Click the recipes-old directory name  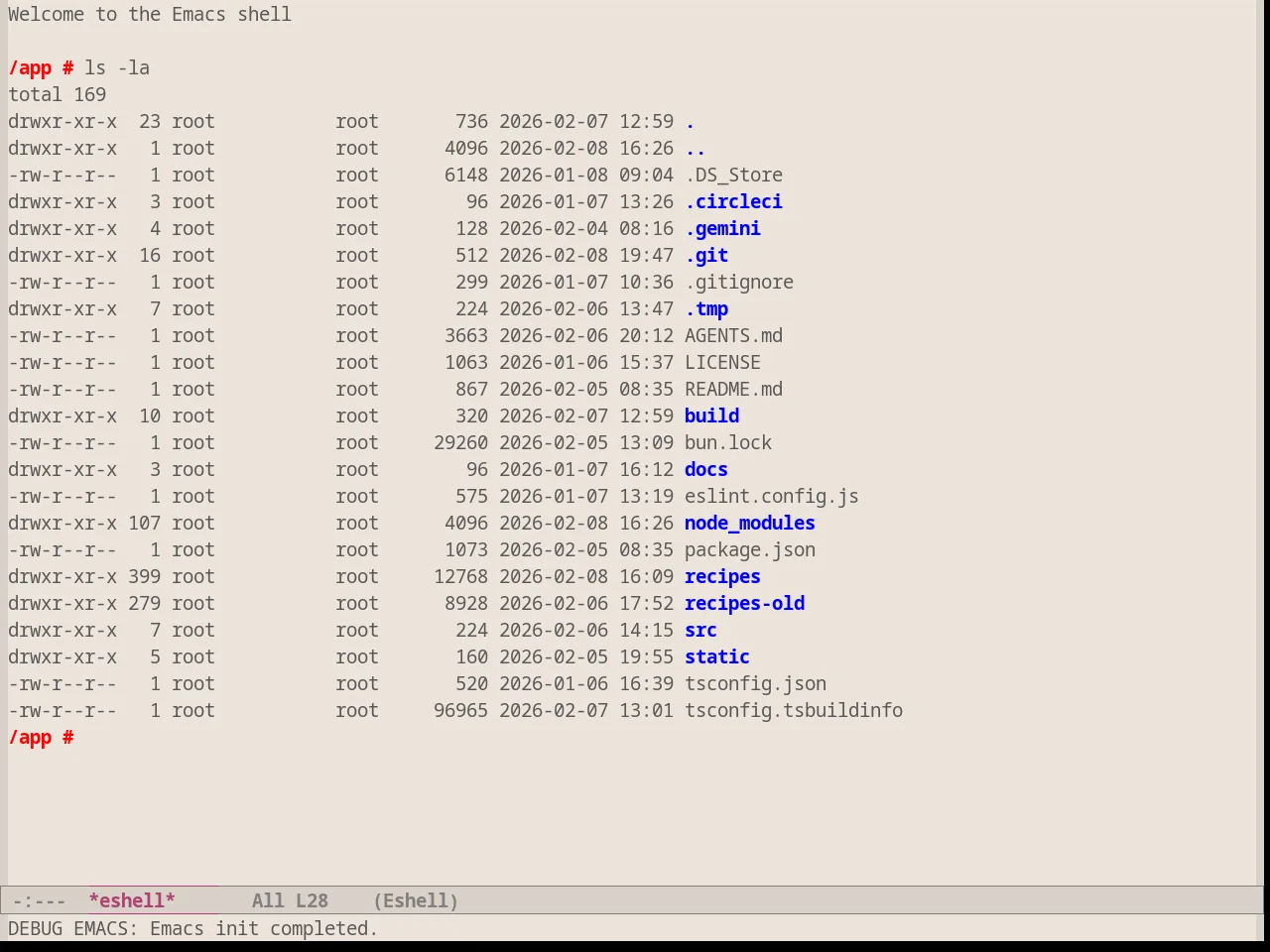[x=744, y=603]
